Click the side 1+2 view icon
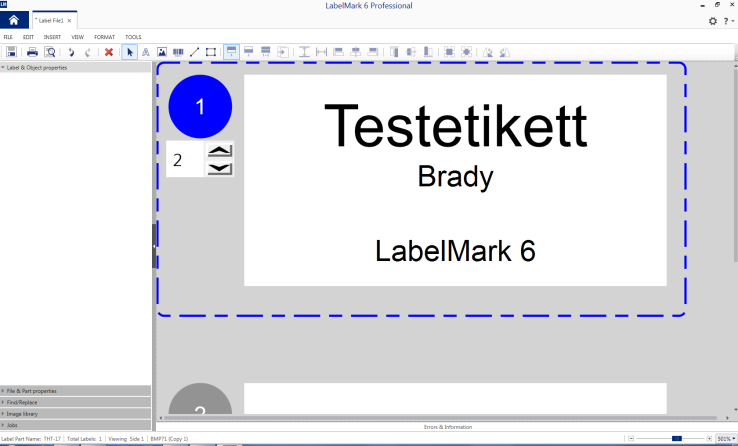The height and width of the screenshot is (446, 738). click(x=265, y=52)
